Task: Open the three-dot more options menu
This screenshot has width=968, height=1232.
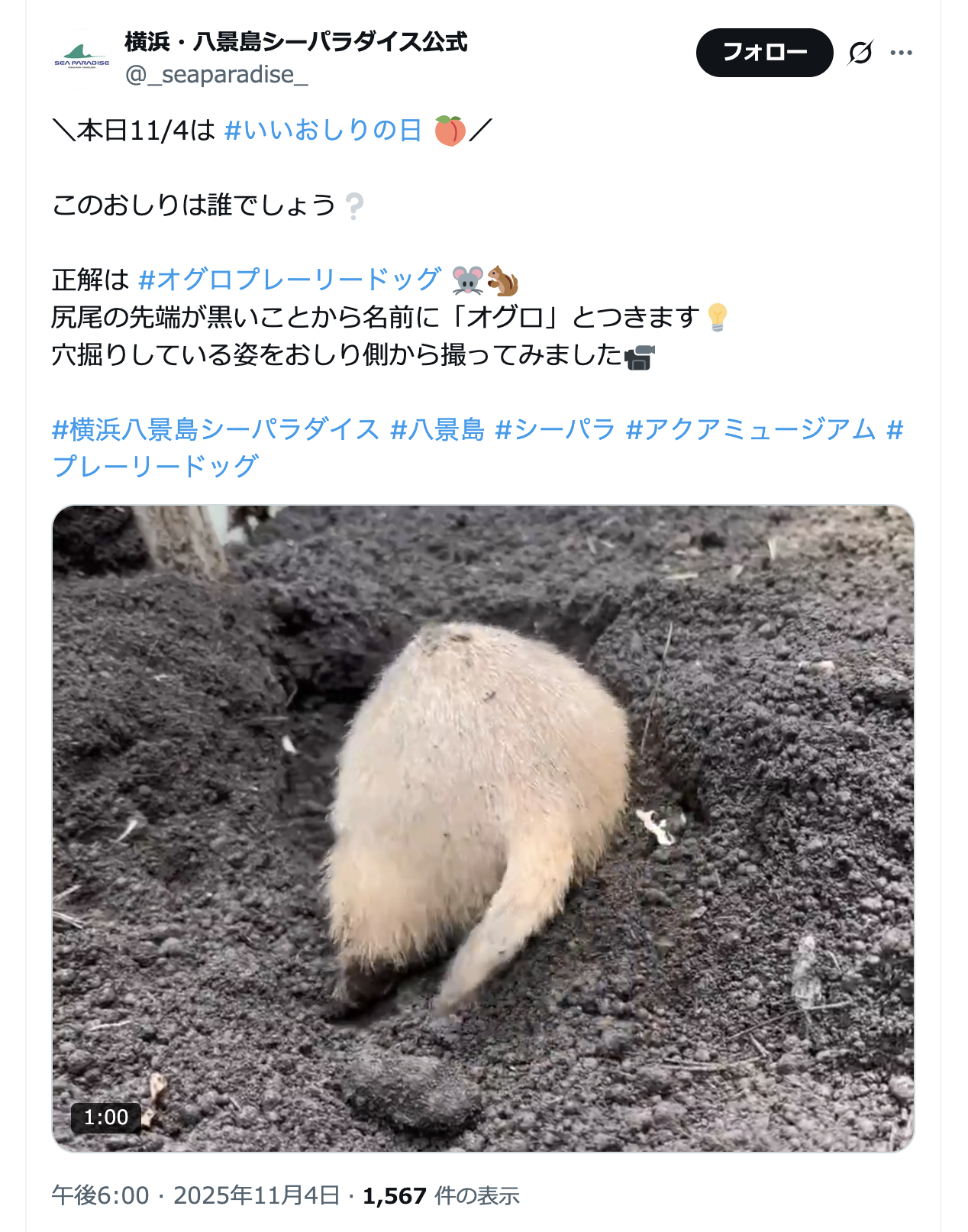Action: click(902, 53)
